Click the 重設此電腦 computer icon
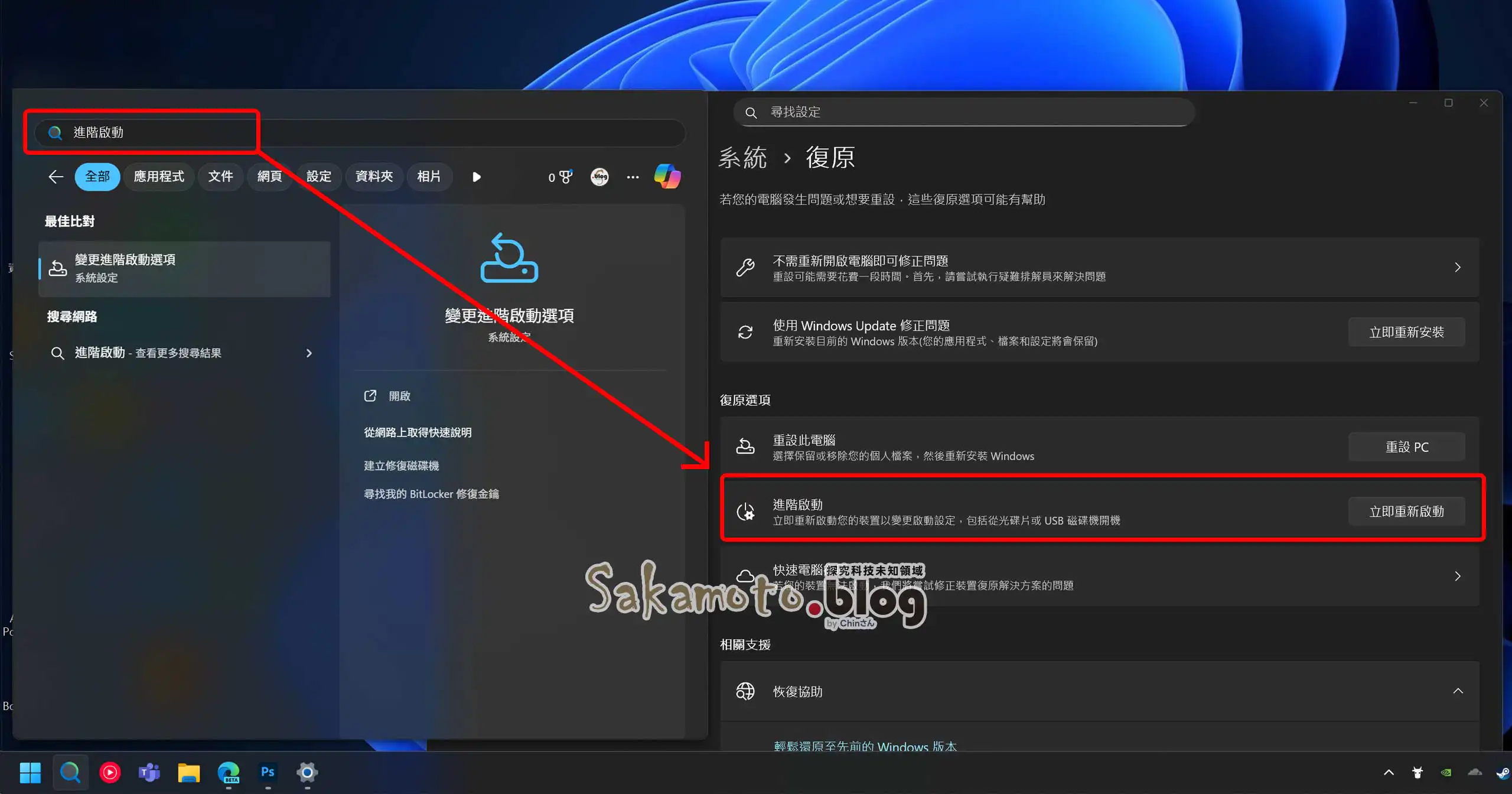 (x=745, y=447)
